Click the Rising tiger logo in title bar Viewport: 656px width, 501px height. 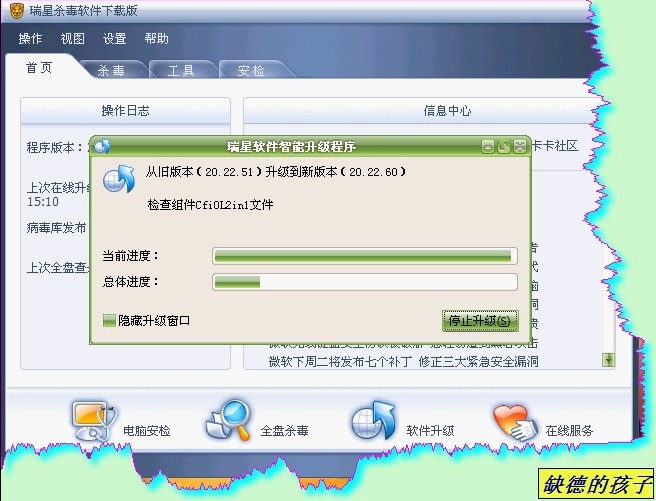pos(16,11)
